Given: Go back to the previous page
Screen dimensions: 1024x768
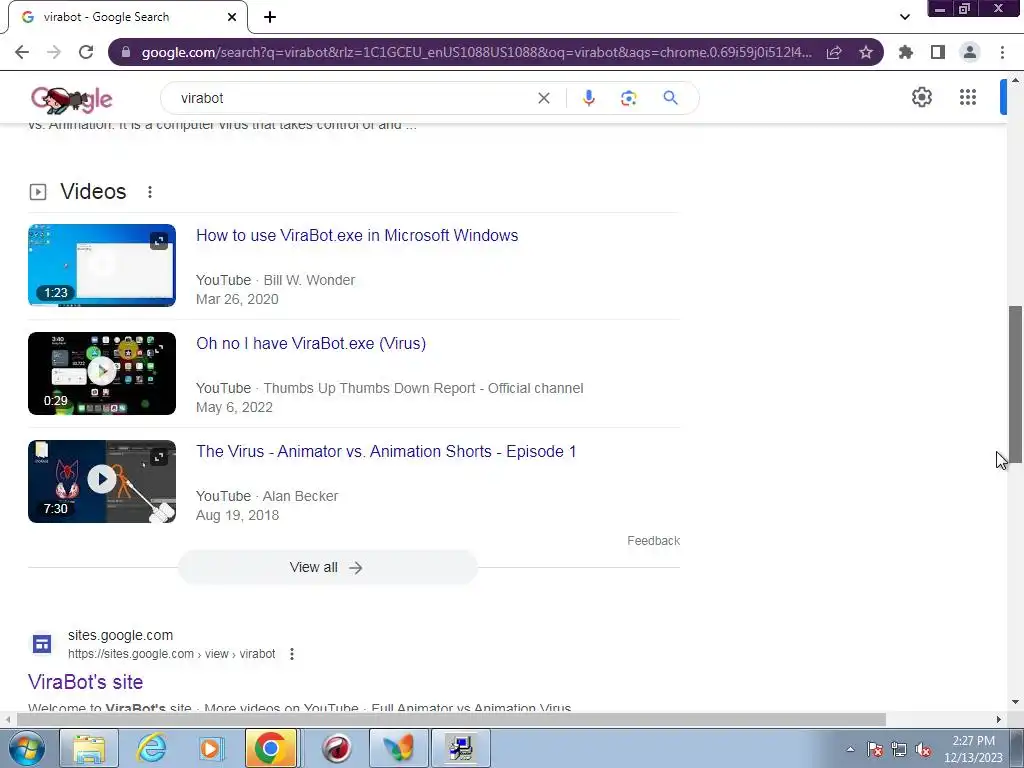Looking at the screenshot, I should coord(22,52).
